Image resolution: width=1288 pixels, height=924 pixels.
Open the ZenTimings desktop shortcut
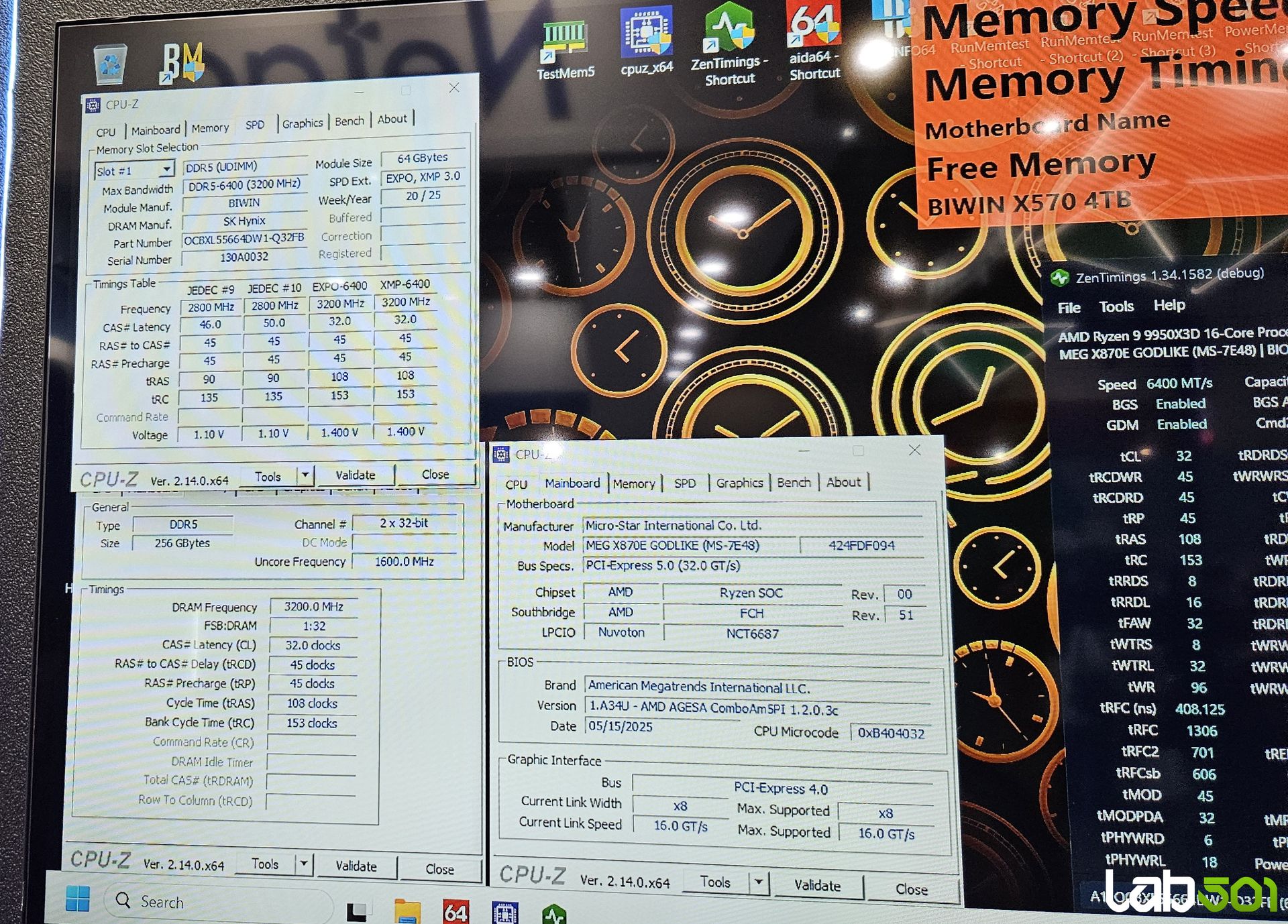[729, 44]
